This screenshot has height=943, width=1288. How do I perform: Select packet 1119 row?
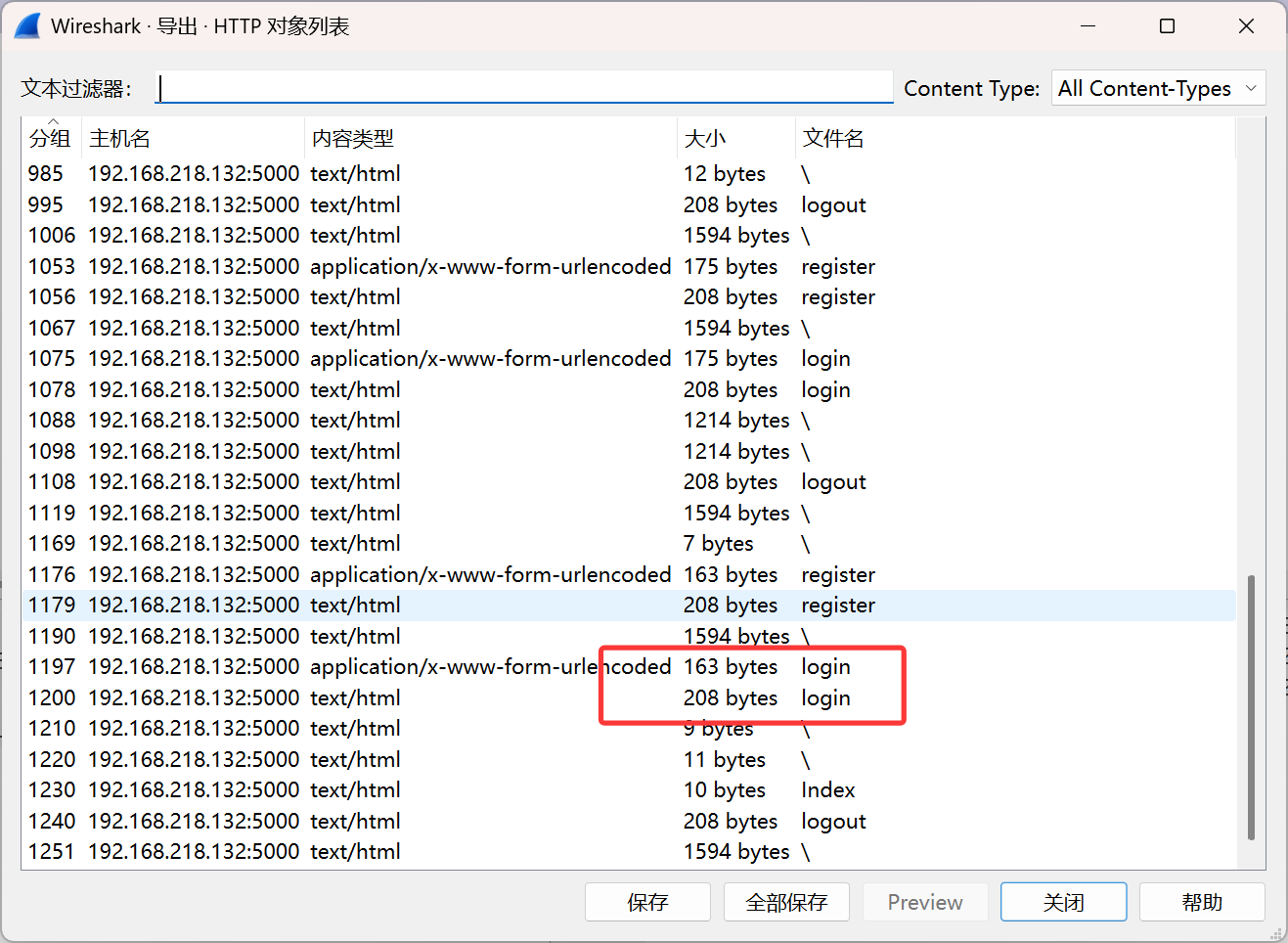tap(629, 513)
